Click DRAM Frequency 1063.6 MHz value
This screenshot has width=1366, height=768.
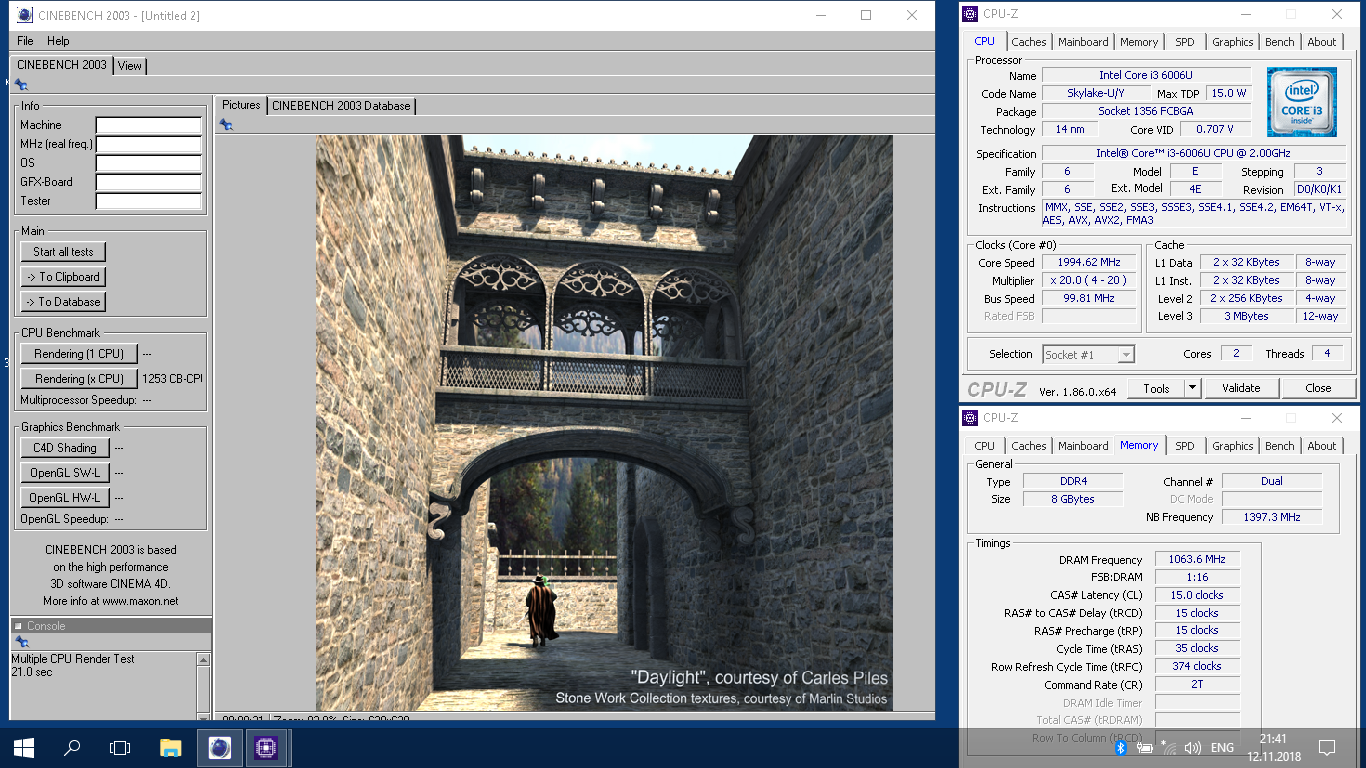(x=1197, y=560)
